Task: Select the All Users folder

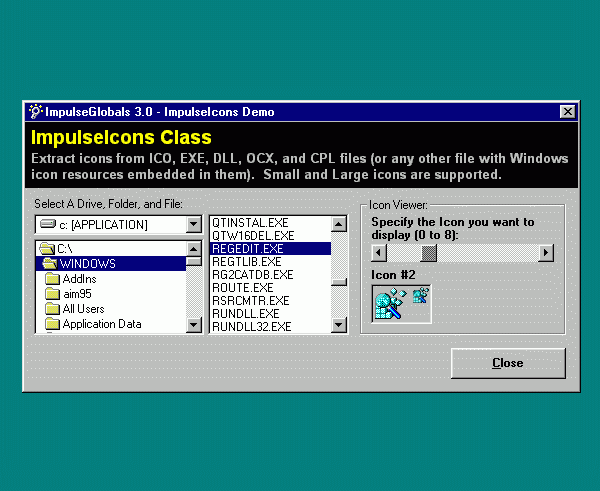Action: pos(111,309)
